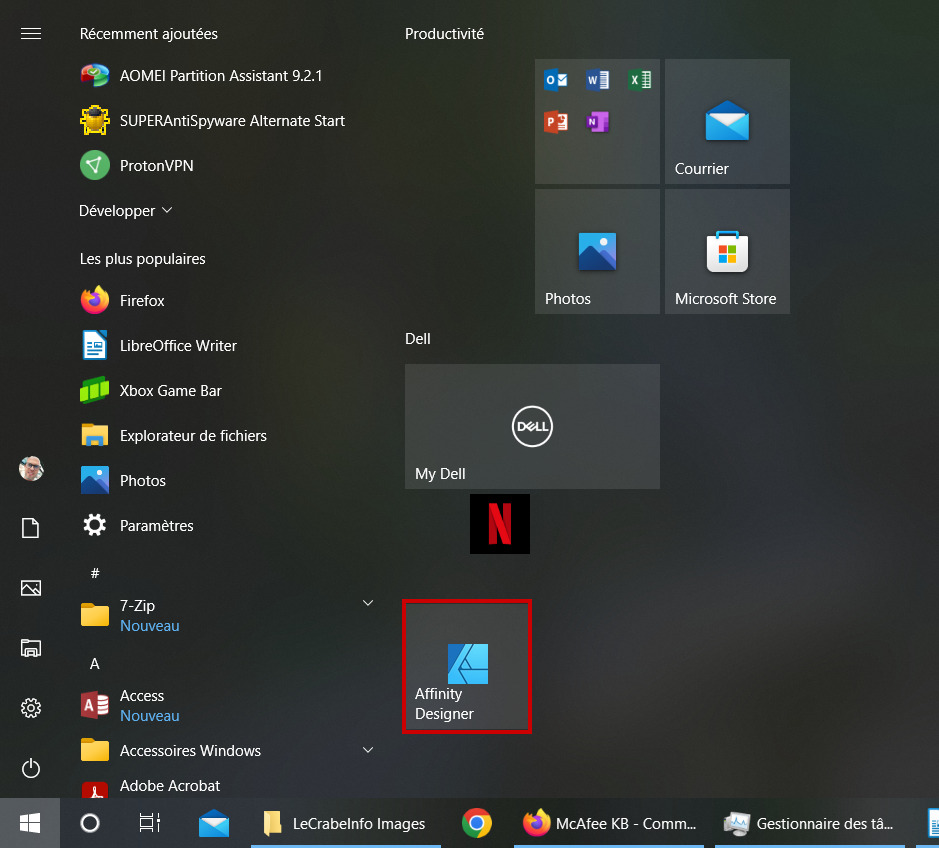
Task: Click the Outlook icon in Office tile
Action: click(x=556, y=80)
